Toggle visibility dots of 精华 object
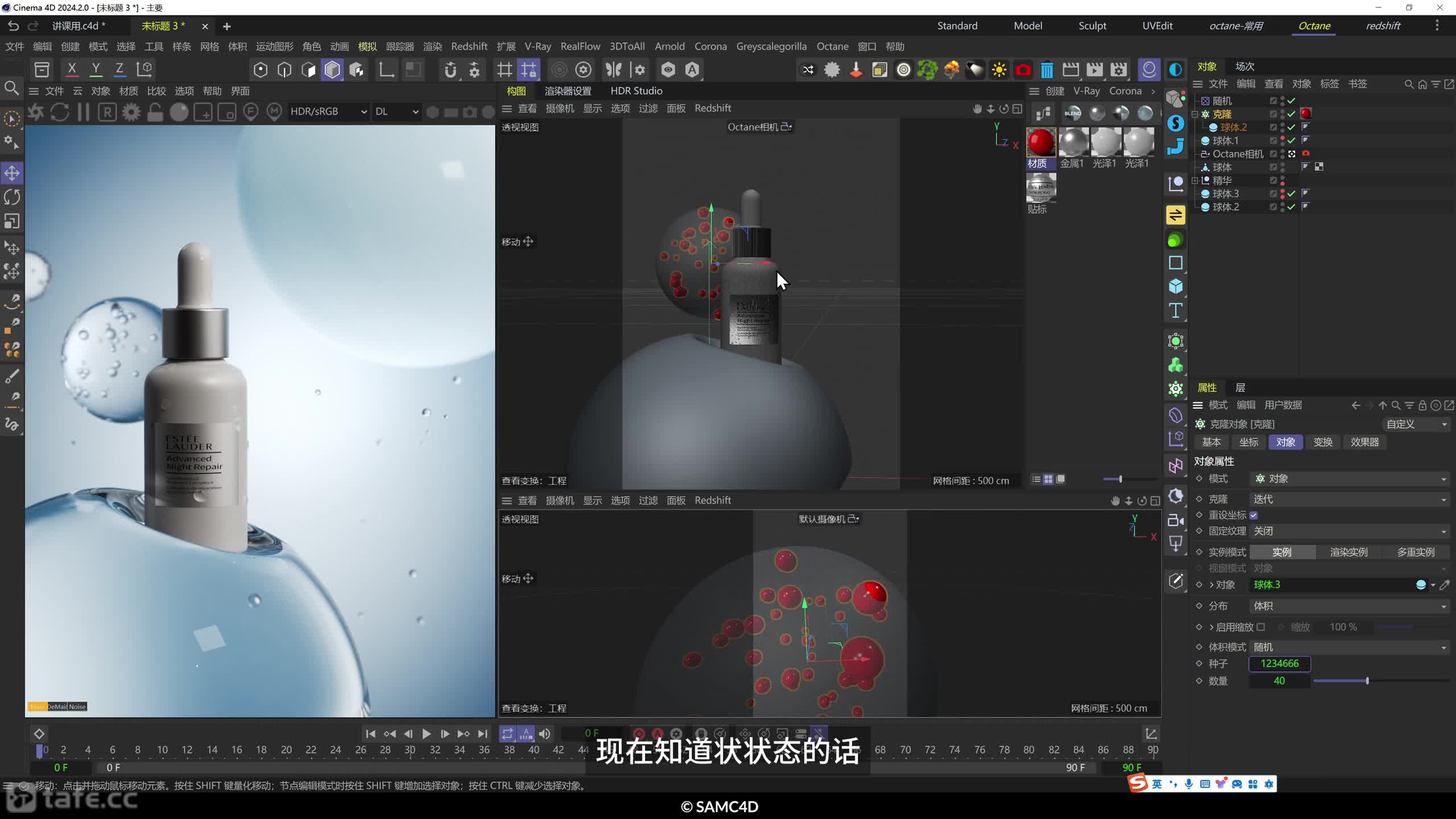 tap(1283, 180)
